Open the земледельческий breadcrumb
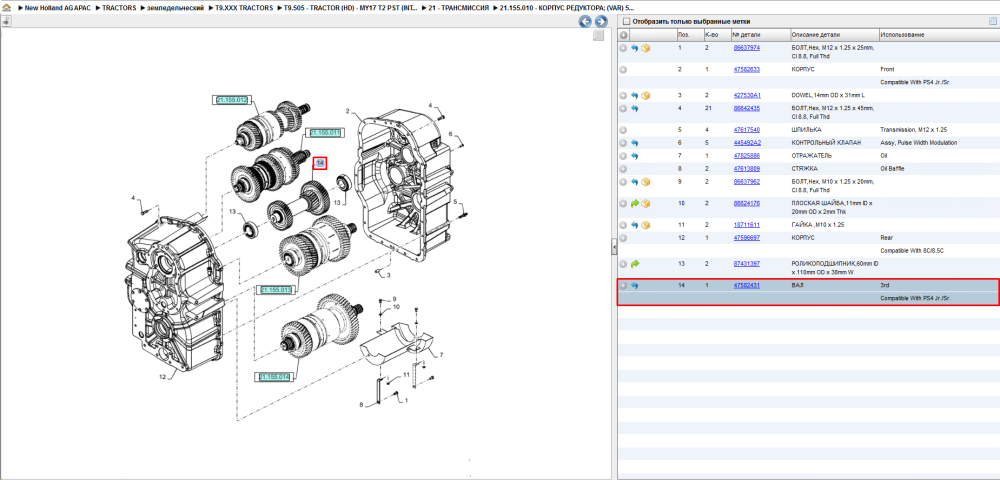1000x480 pixels. click(x=175, y=8)
